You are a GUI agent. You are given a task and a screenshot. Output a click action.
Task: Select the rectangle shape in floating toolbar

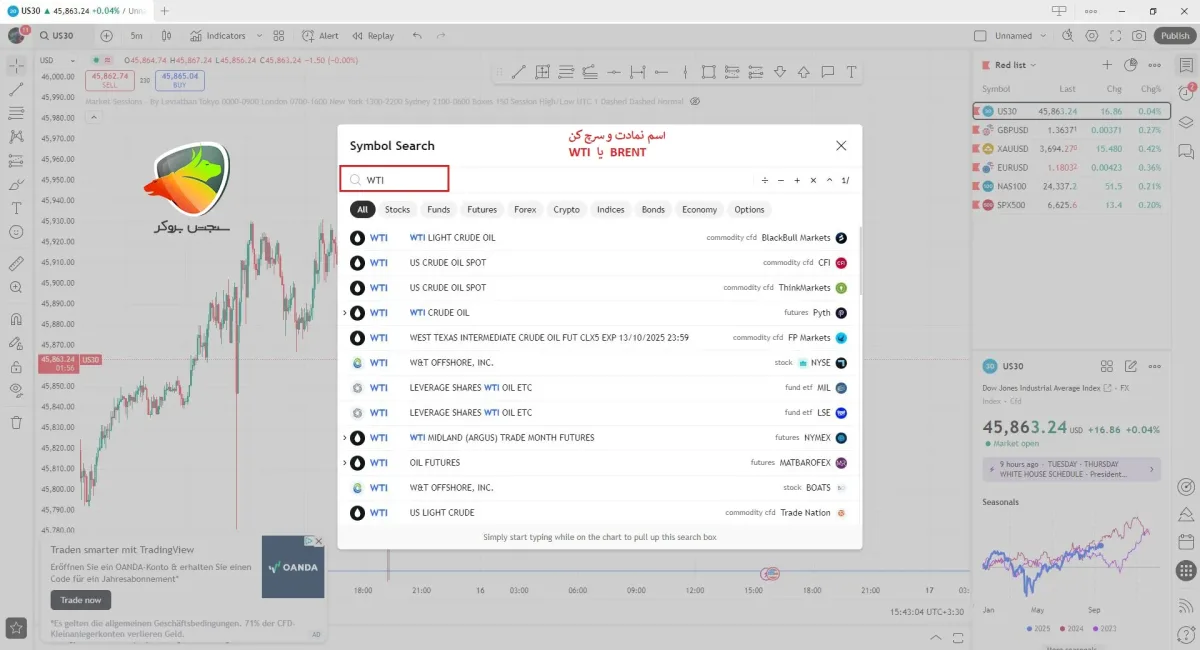pyautogui.click(x=708, y=72)
